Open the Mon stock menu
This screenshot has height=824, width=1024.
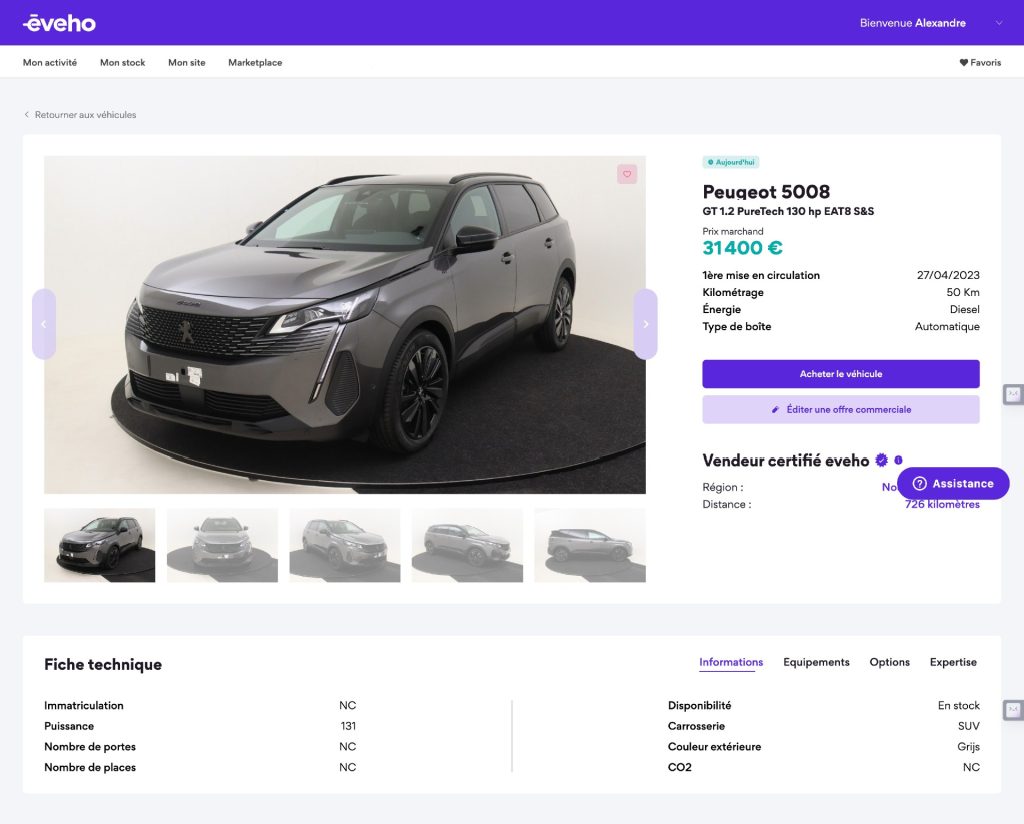click(123, 63)
